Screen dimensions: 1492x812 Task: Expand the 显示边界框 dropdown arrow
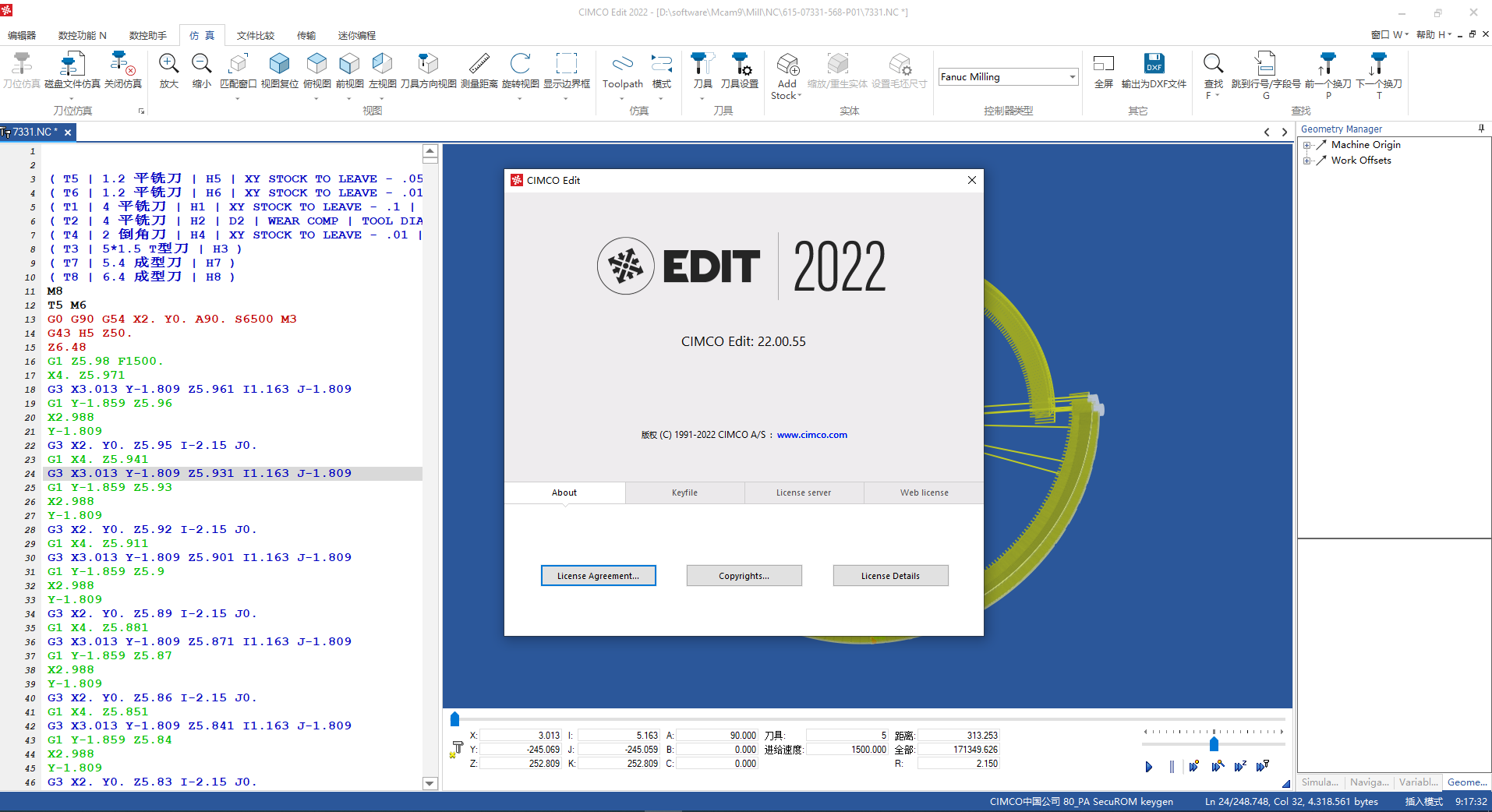[x=566, y=99]
